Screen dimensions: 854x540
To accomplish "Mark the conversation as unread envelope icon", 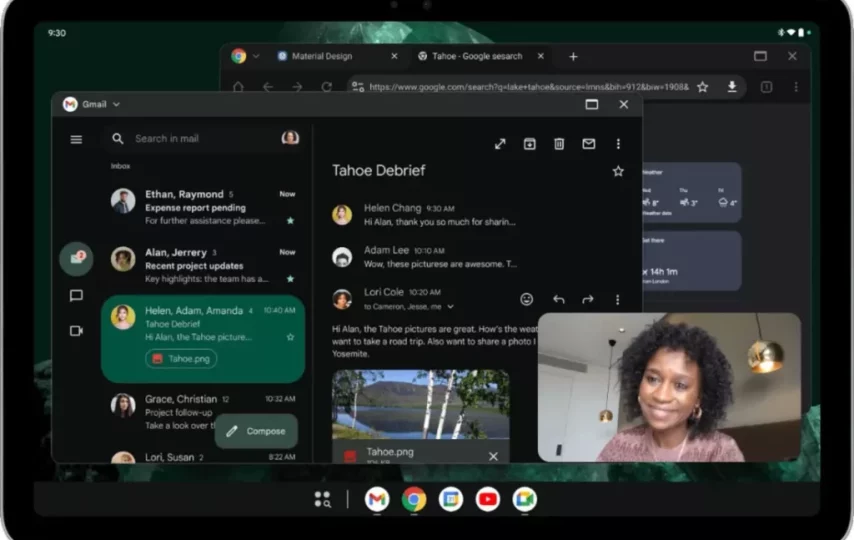I will point(588,144).
